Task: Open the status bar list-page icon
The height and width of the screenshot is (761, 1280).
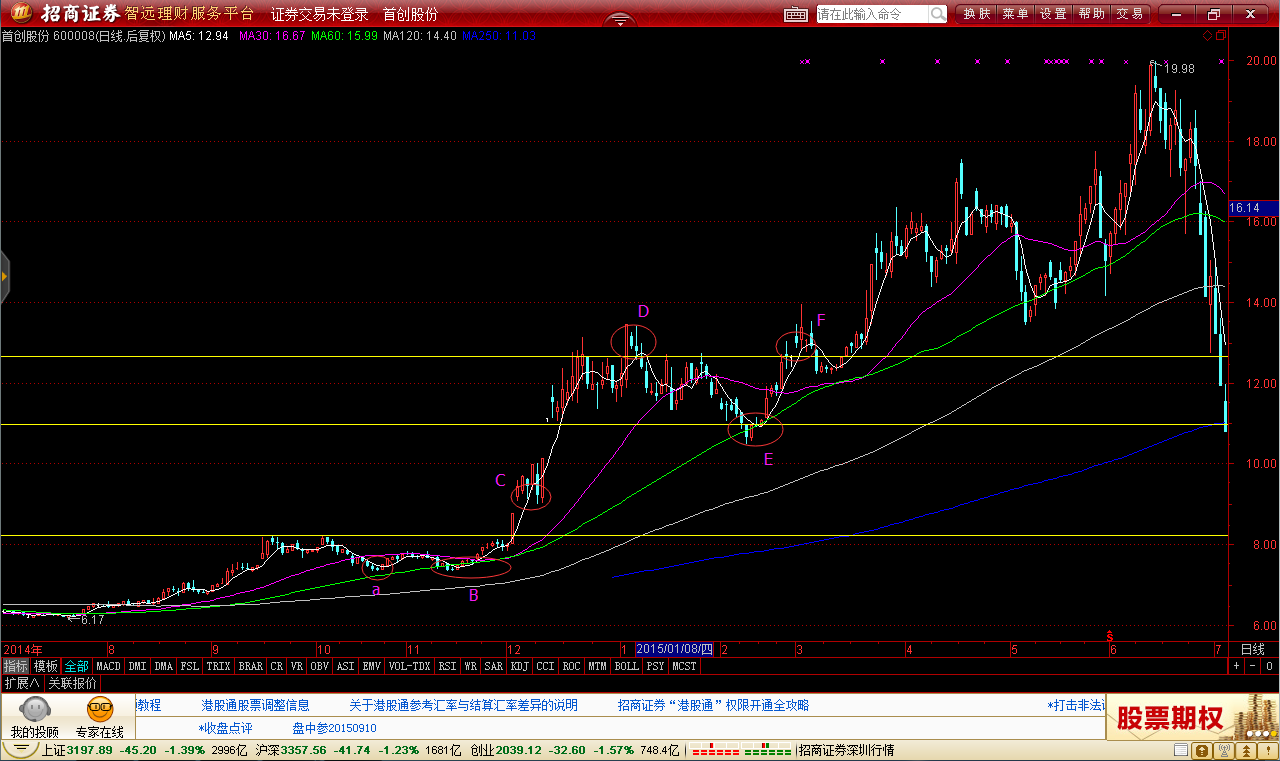Action: pos(1180,750)
